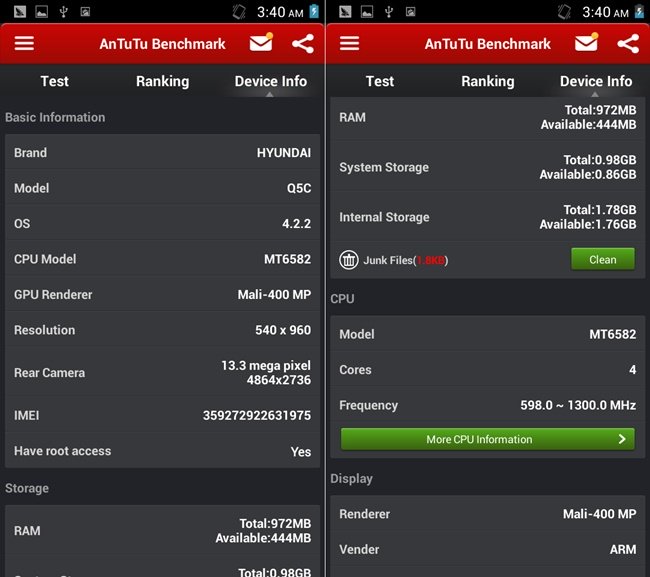The image size is (650, 577).
Task: Switch to the Test tab on left screen
Action: click(55, 81)
